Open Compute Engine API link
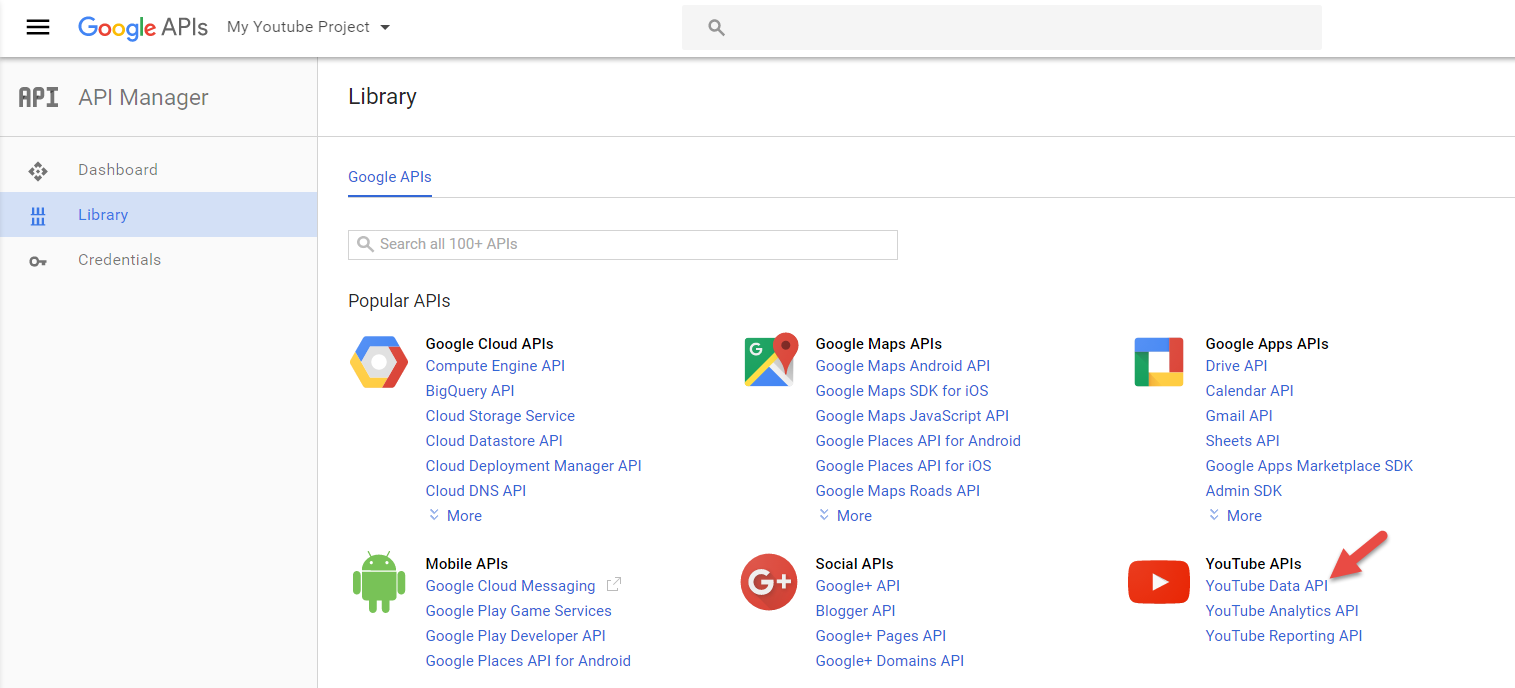This screenshot has height=688, width=1515. (495, 366)
